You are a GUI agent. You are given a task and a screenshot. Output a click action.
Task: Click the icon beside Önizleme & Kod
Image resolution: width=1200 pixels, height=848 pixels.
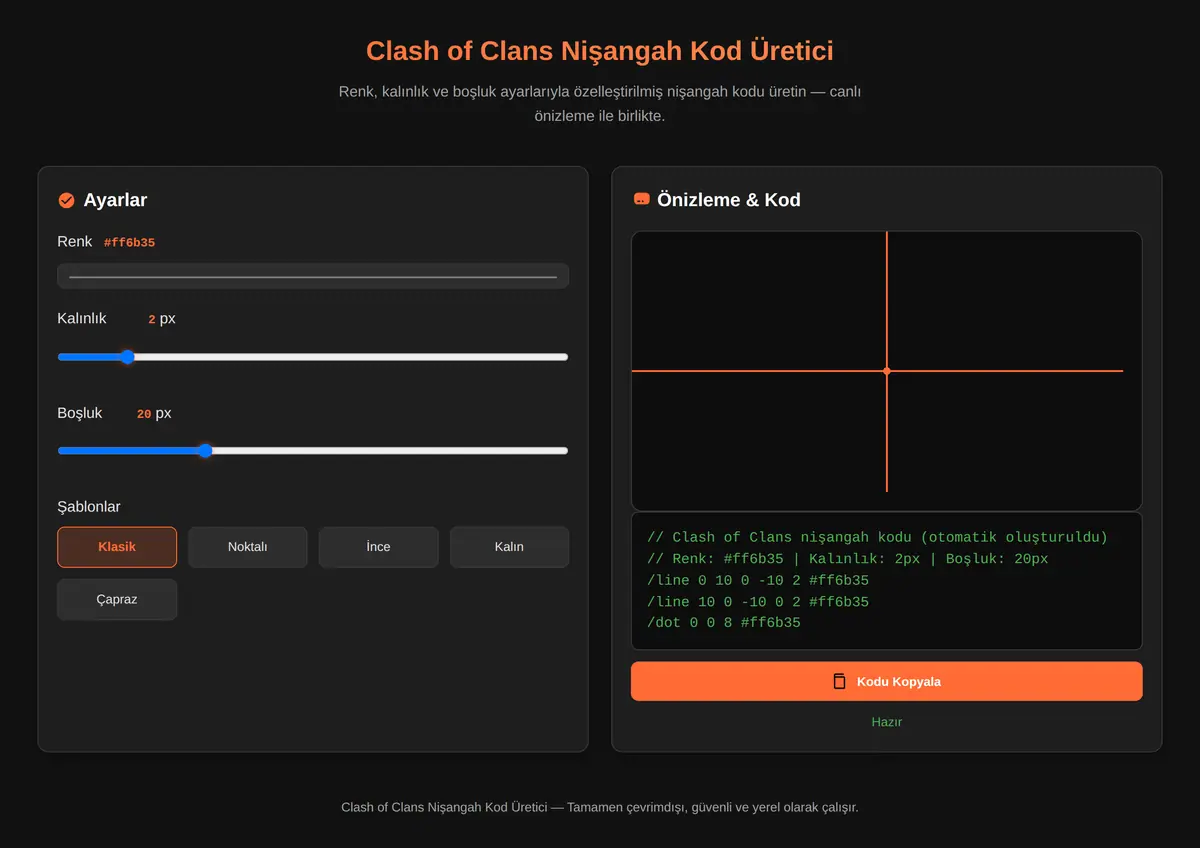[x=642, y=199]
